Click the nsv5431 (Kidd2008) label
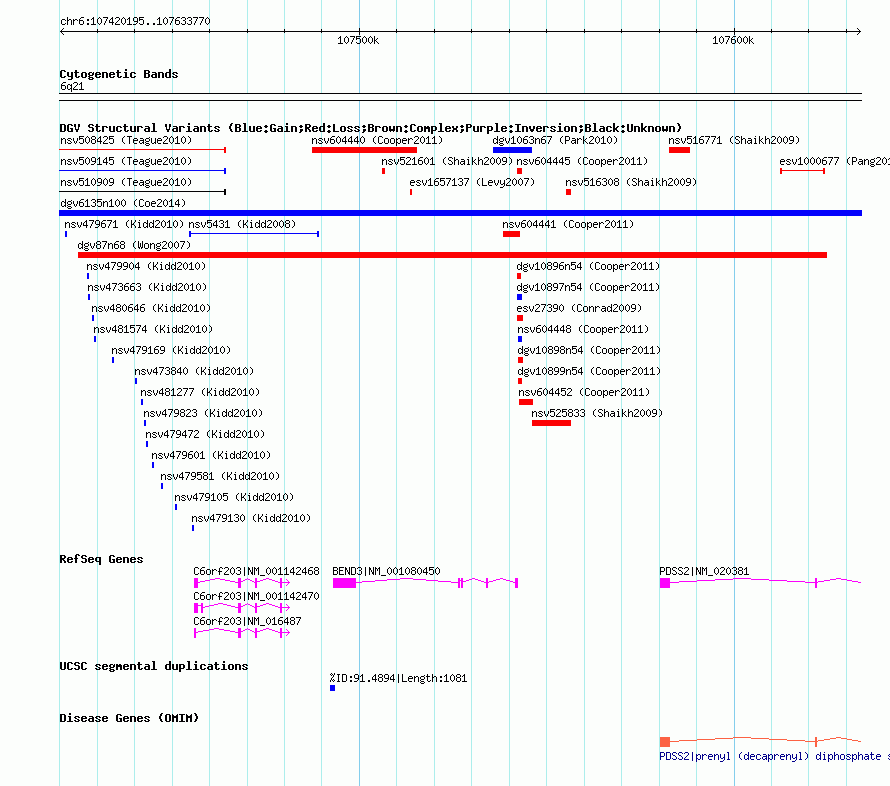The width and height of the screenshot is (890, 786). pyautogui.click(x=242, y=224)
